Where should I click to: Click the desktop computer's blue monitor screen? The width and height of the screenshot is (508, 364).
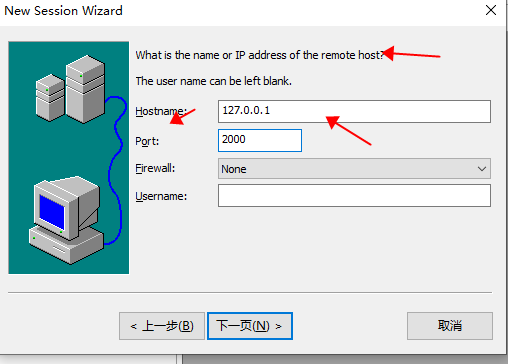[x=52, y=212]
